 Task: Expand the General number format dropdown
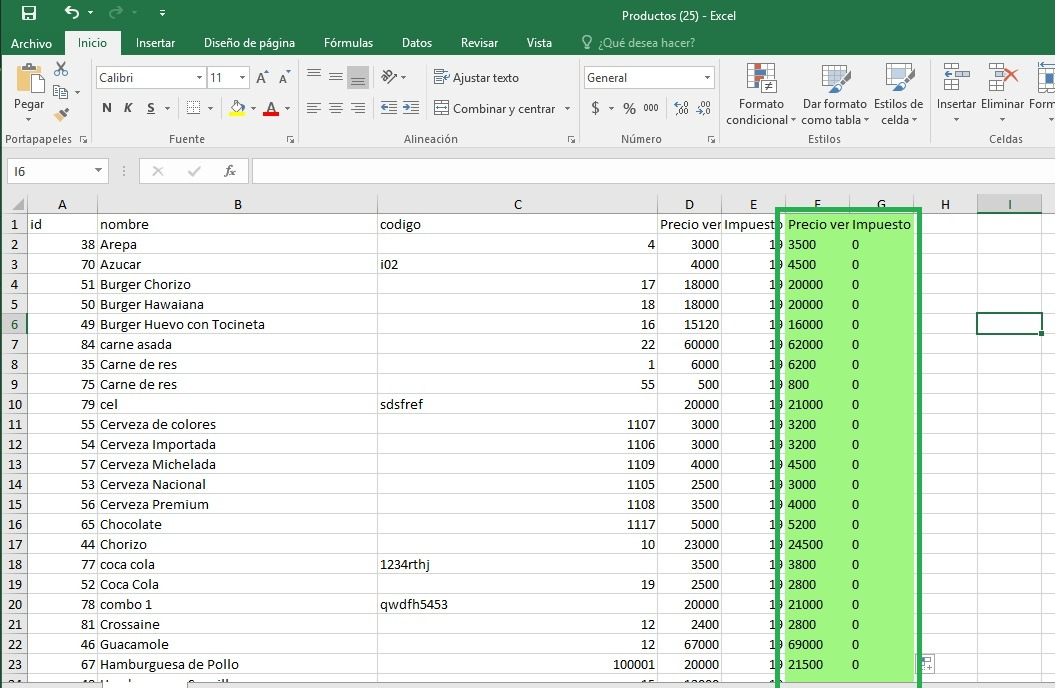(x=707, y=78)
